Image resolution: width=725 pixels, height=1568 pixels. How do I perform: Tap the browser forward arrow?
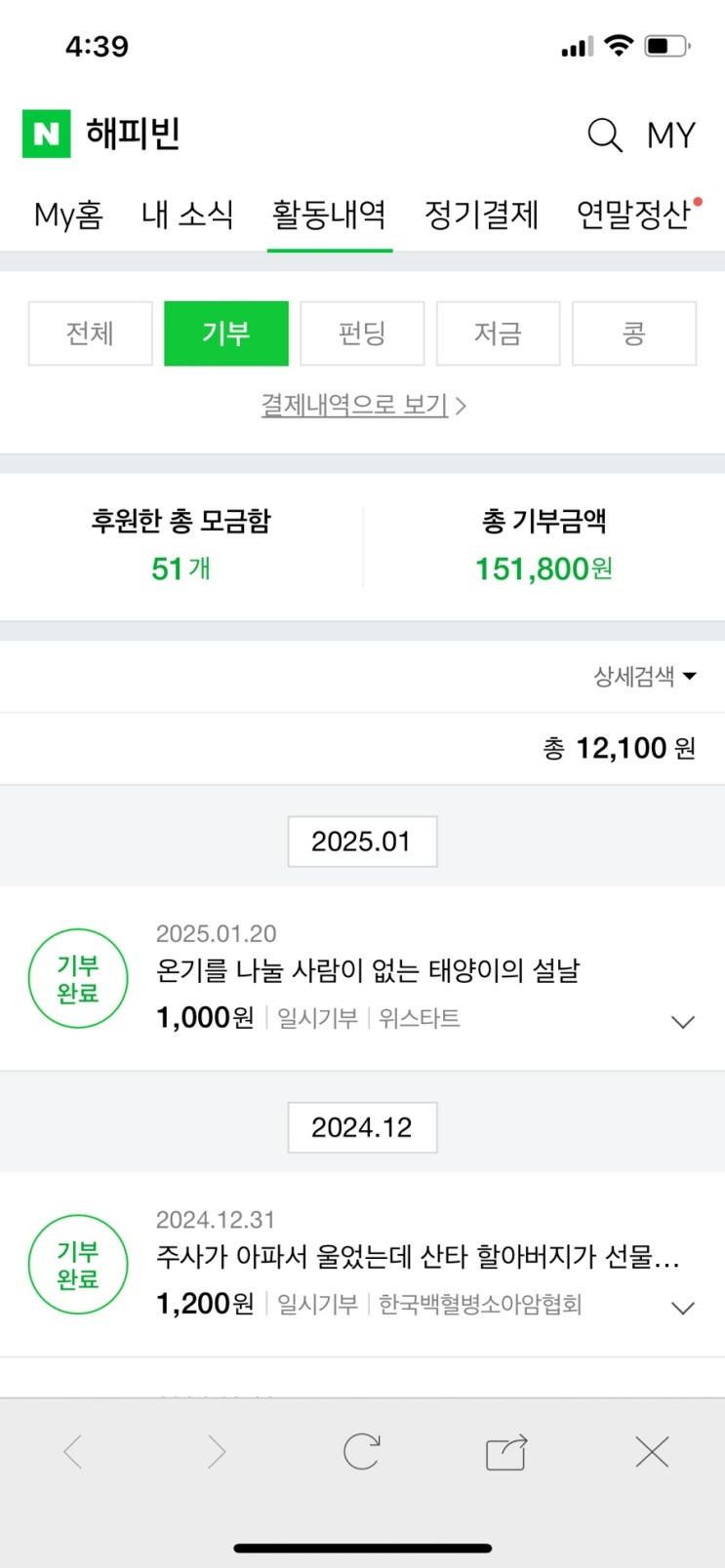pyautogui.click(x=217, y=1452)
